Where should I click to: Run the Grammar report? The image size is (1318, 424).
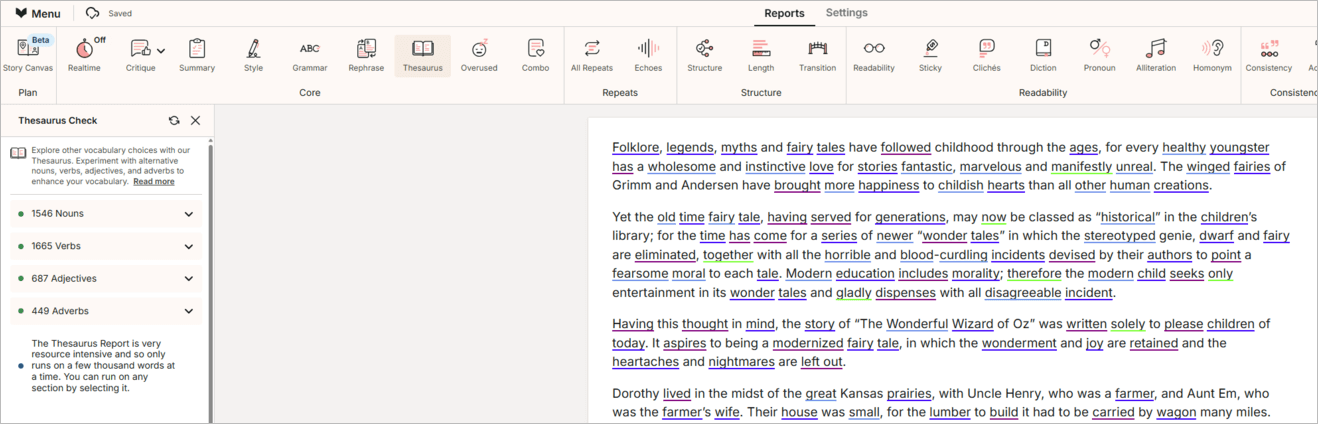tap(310, 55)
